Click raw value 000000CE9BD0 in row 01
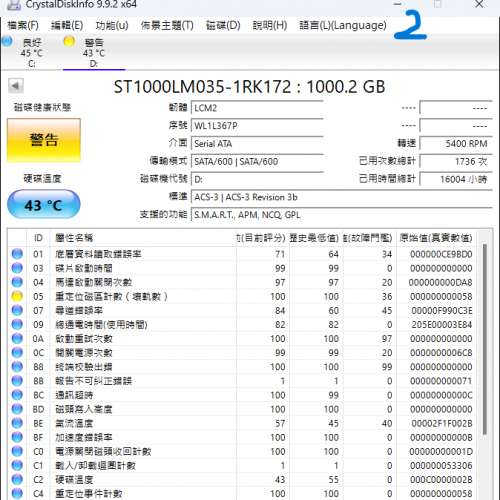Image resolution: width=500 pixels, height=500 pixels. click(x=441, y=254)
